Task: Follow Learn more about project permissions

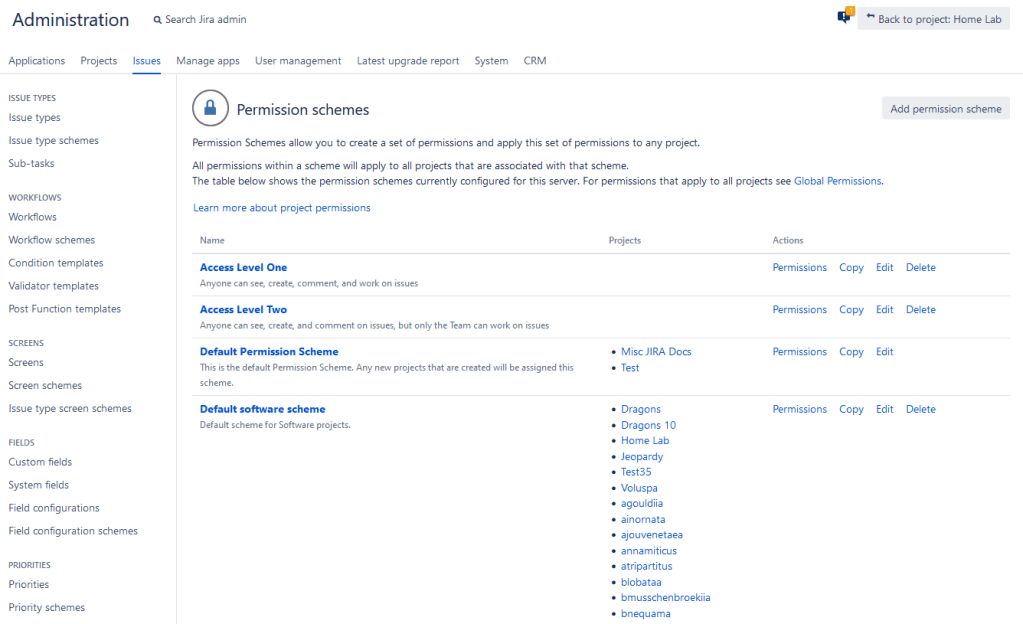Action: pyautogui.click(x=282, y=208)
